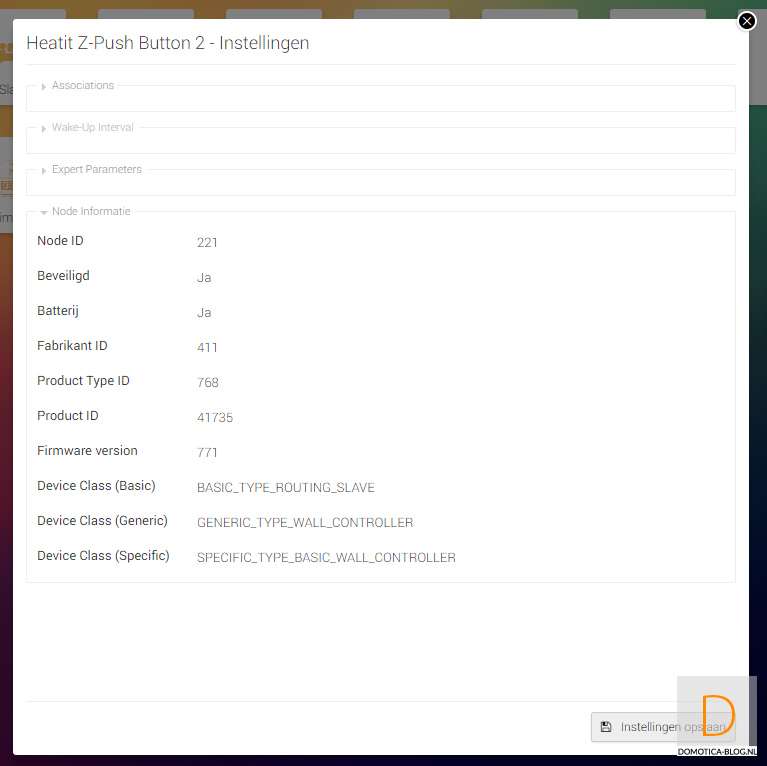
Task: Click the Device Class (Basic) label
Action: pyautogui.click(x=96, y=486)
